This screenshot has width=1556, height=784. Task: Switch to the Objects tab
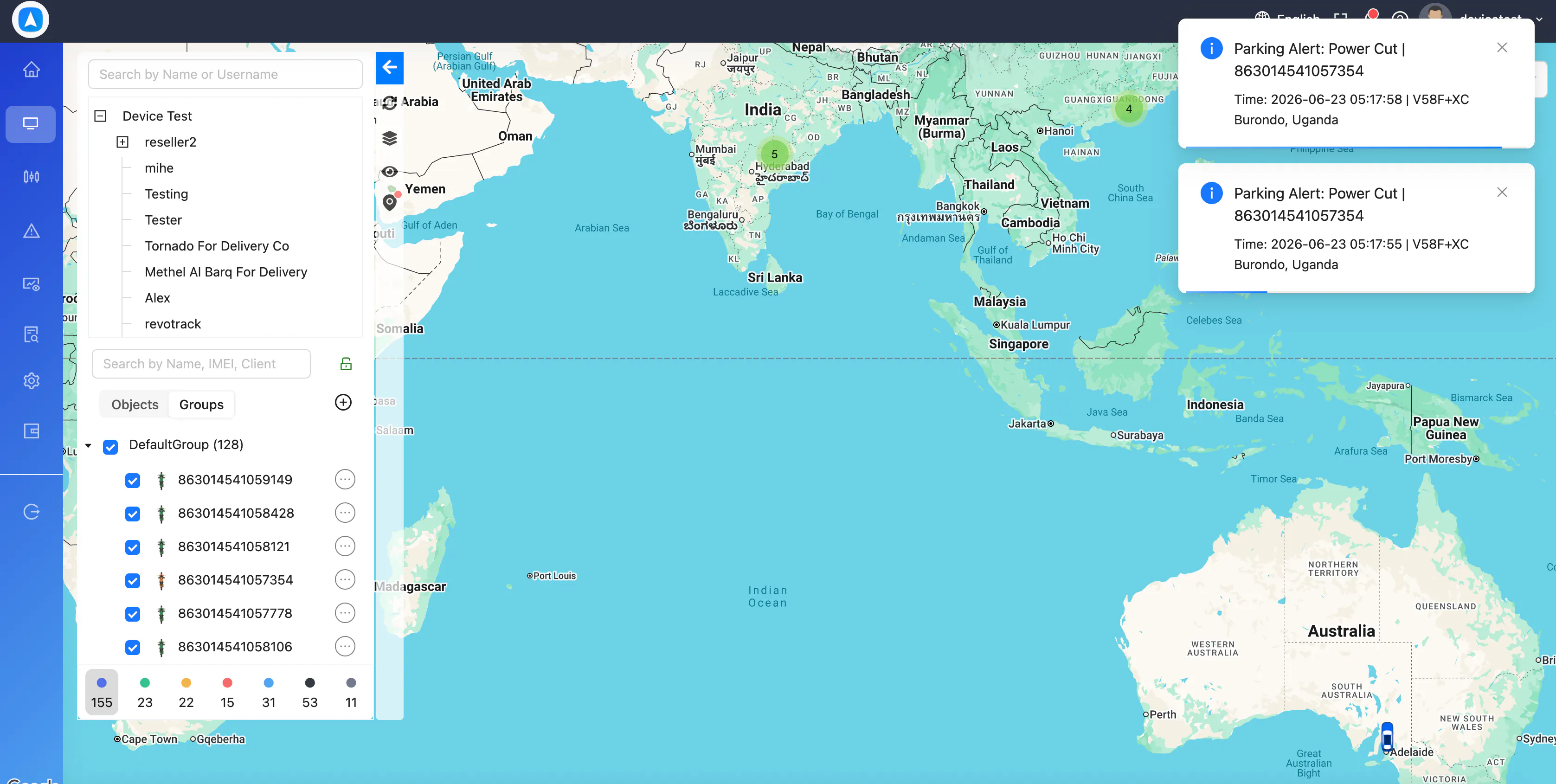tap(135, 405)
